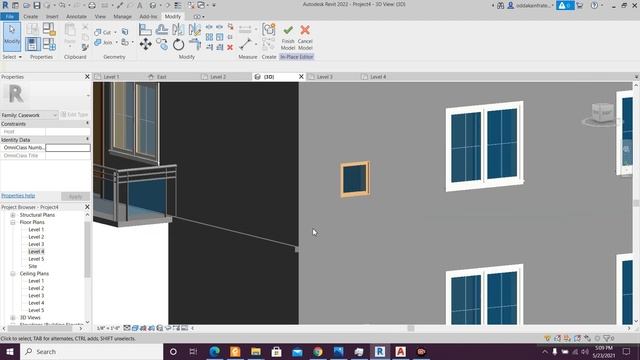Open the Join dropdown arrow

click(x=117, y=42)
